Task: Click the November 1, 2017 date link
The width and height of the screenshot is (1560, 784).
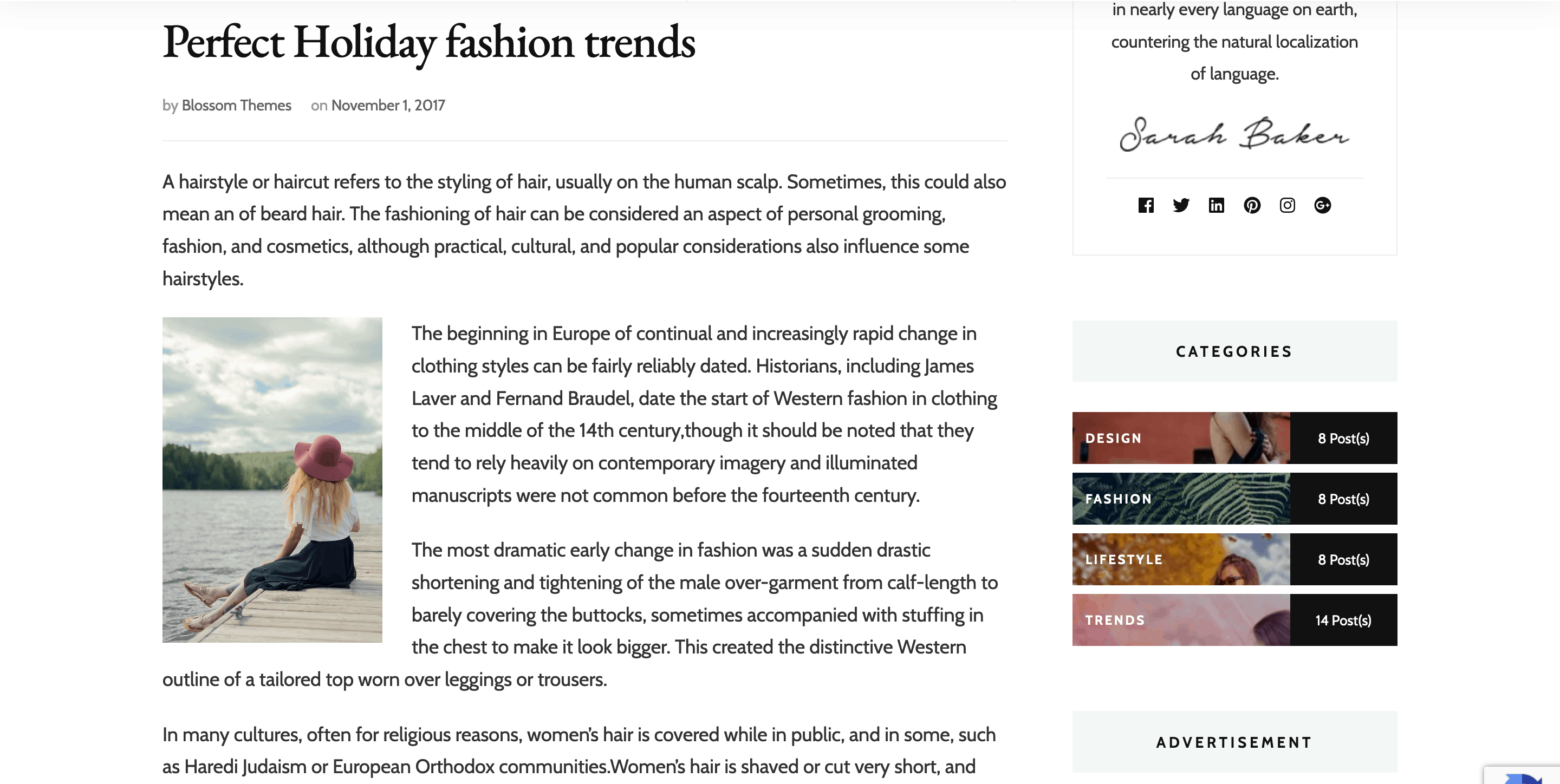Action: tap(388, 106)
